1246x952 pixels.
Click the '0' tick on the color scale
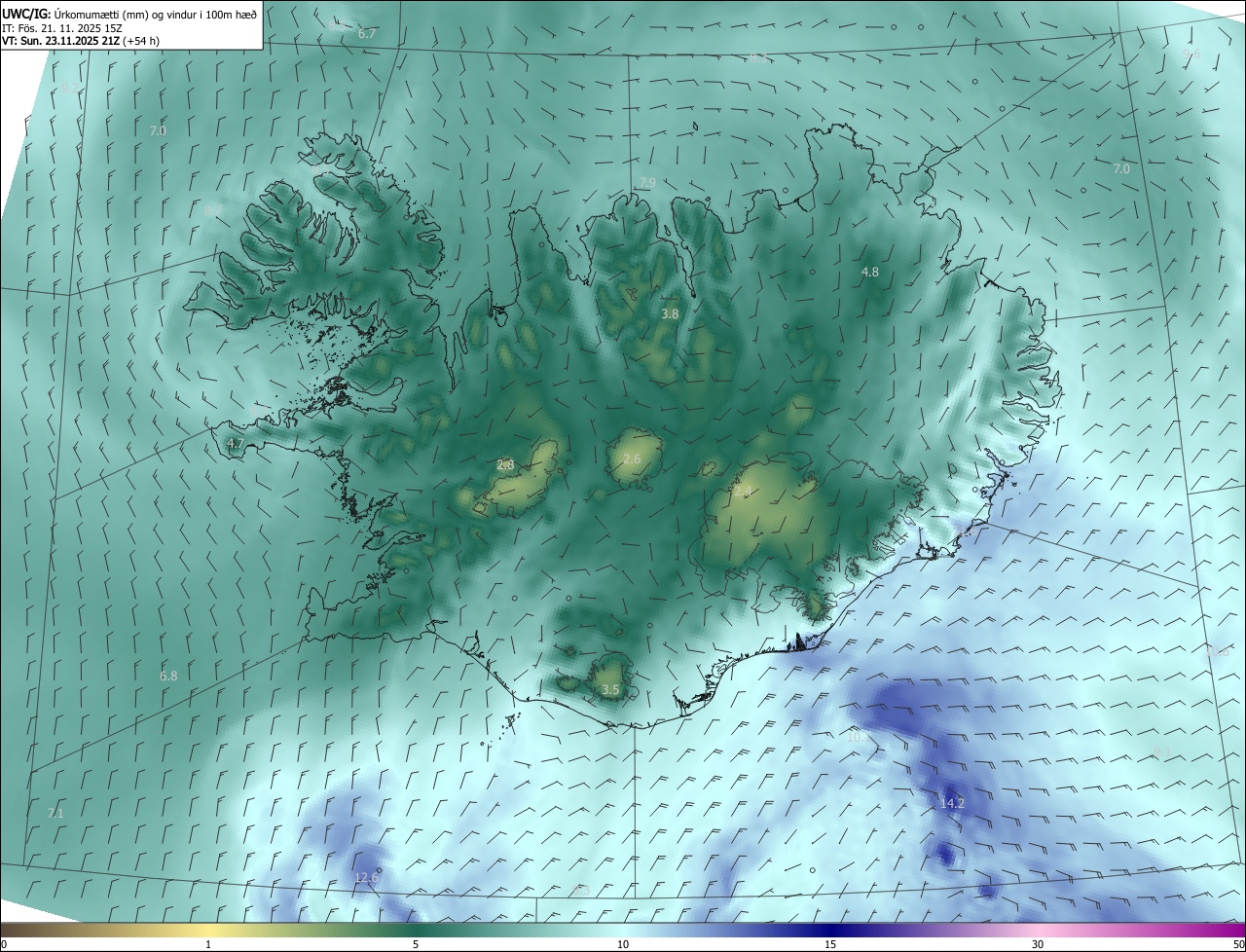point(4,945)
